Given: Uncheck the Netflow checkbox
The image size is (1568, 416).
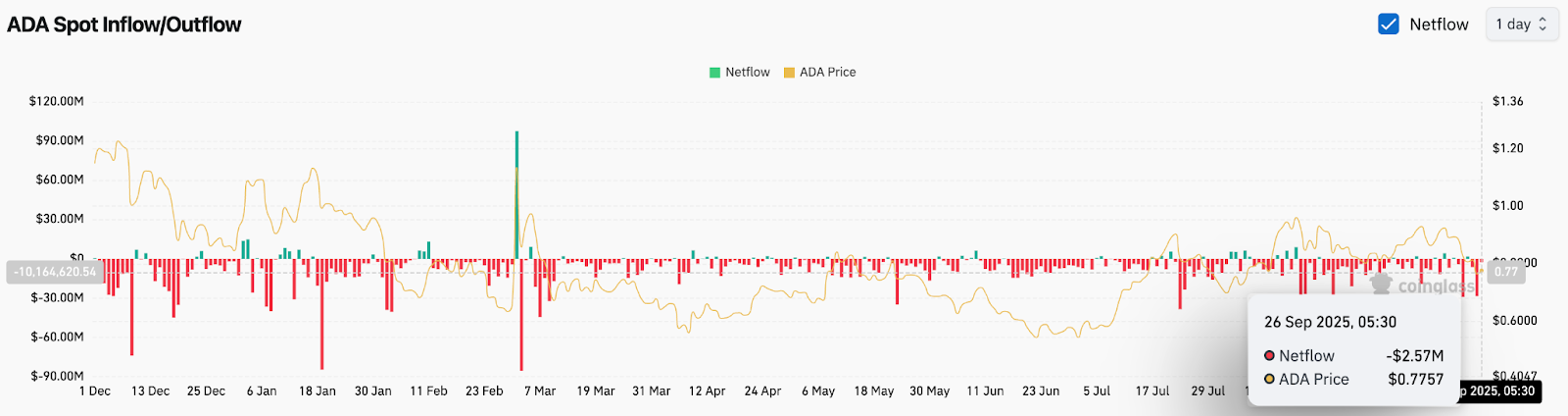Looking at the screenshot, I should tap(1388, 25).
